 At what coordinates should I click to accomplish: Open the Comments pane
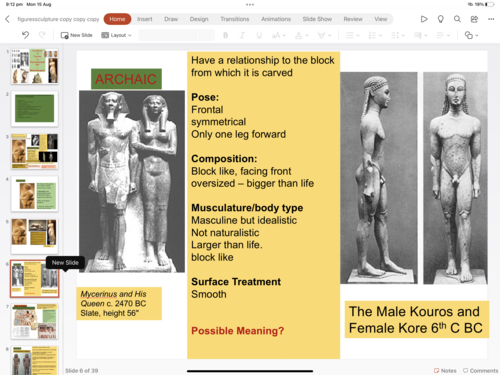480,370
